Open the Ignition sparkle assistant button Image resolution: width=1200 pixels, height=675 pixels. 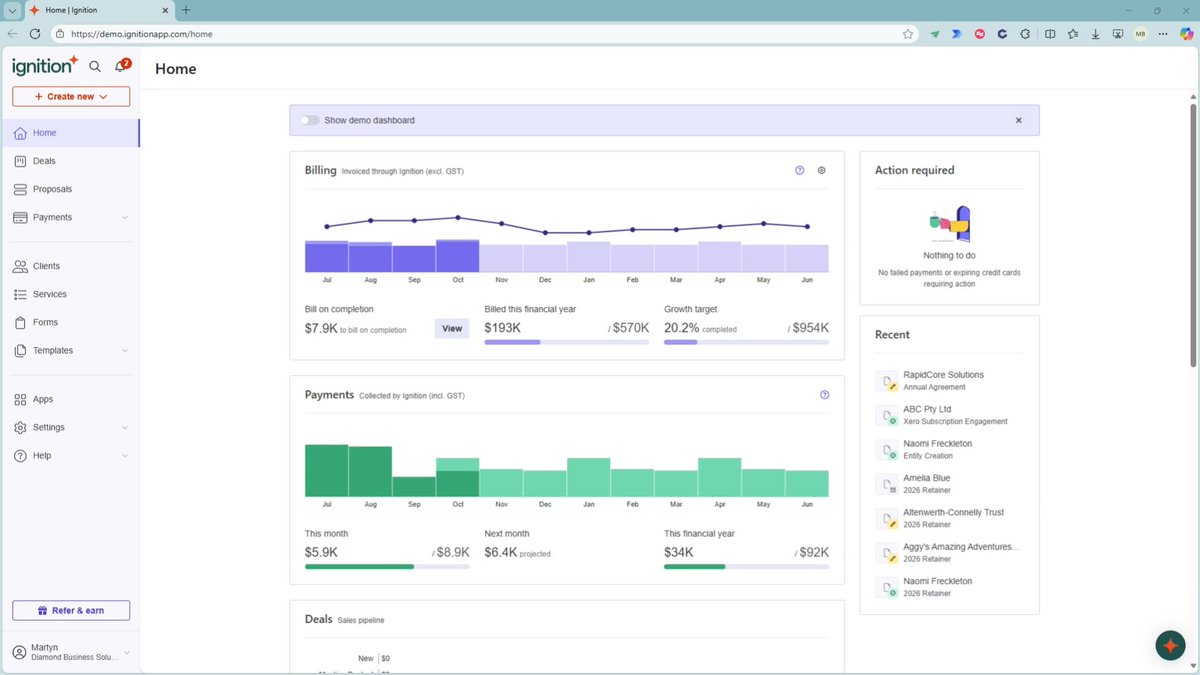(x=1170, y=645)
